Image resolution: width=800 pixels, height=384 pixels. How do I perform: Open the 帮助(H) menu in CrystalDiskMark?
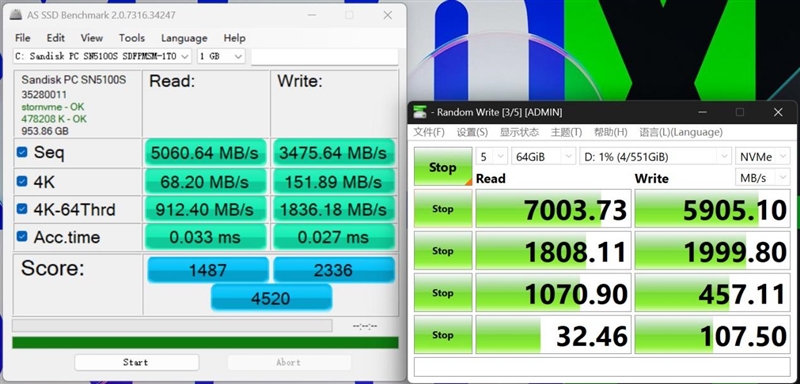point(610,133)
